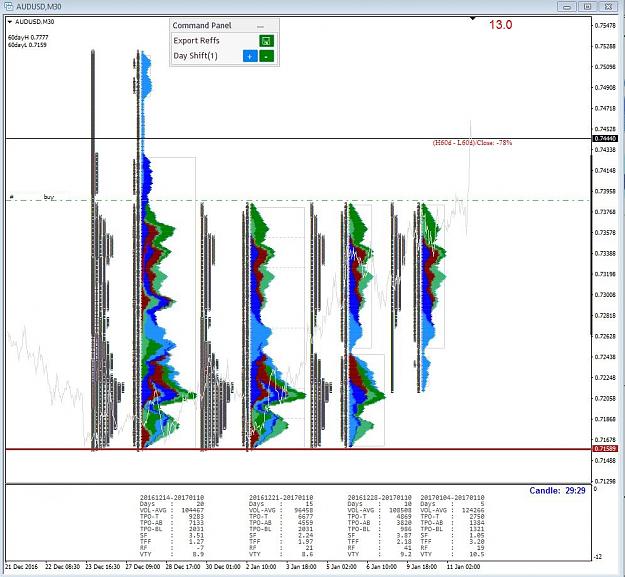Click the 0.75478 price axis label
Viewport: 625px width, 577px height.
pyautogui.click(x=605, y=26)
